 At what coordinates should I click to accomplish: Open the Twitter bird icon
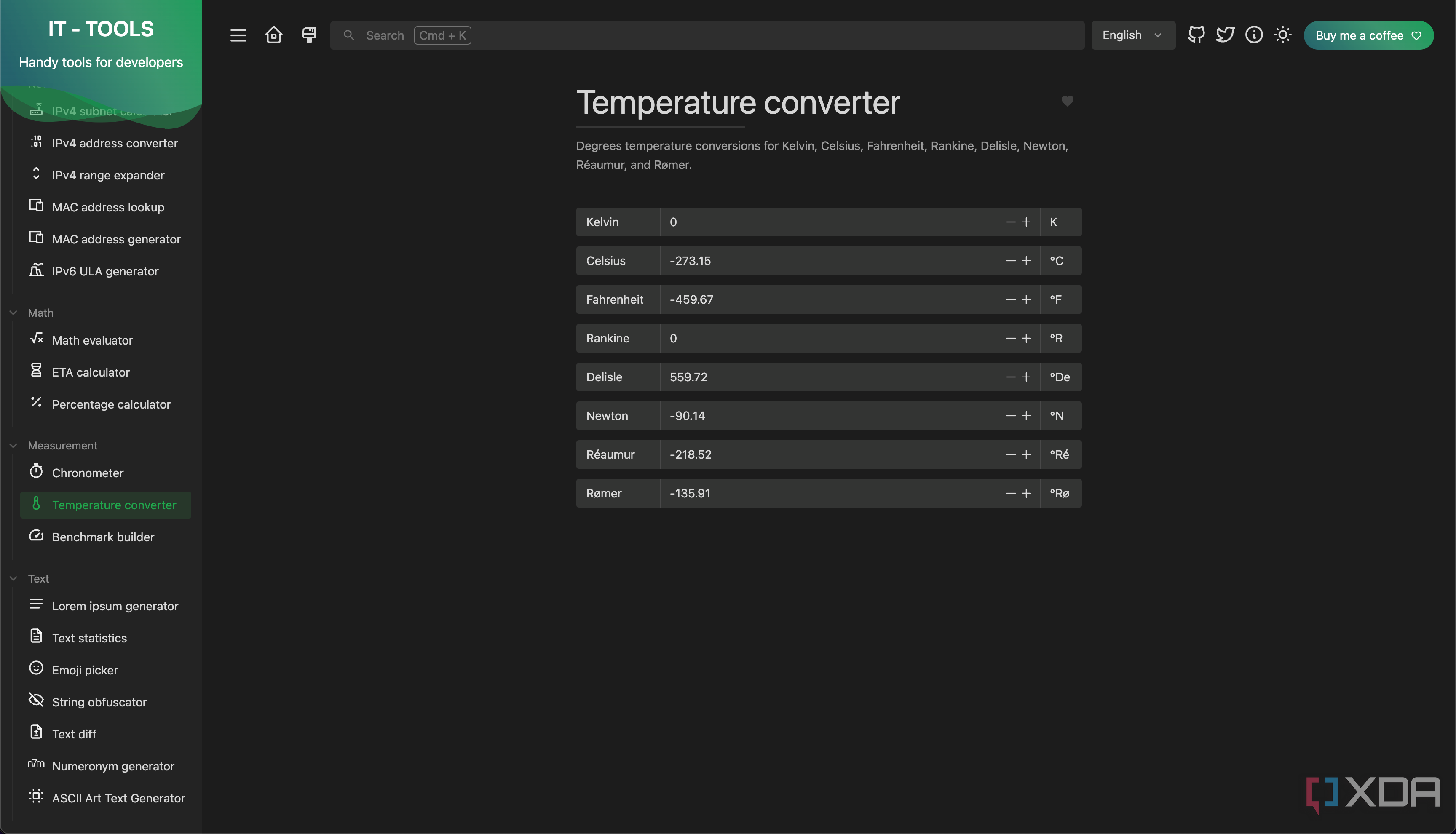click(x=1225, y=35)
